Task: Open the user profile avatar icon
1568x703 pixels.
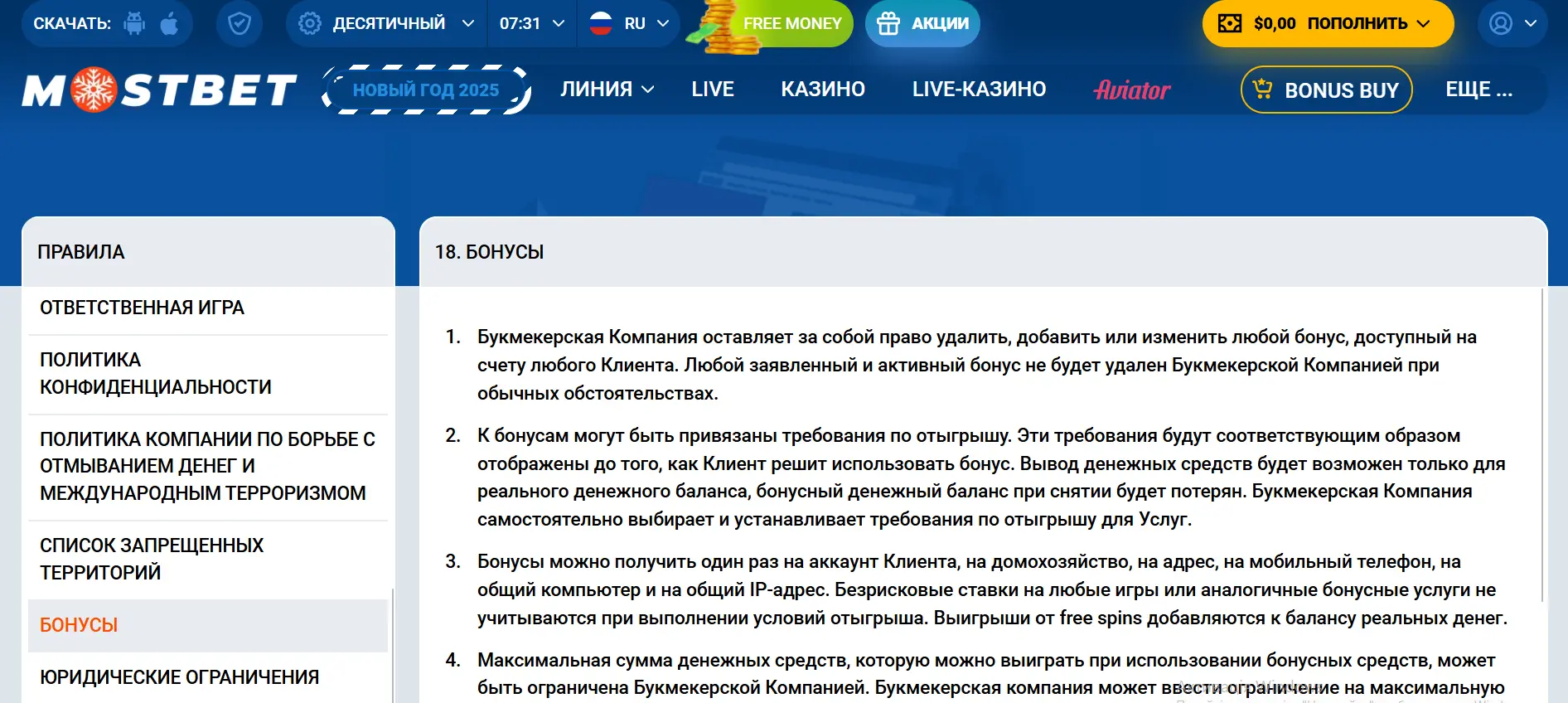Action: (x=1501, y=23)
